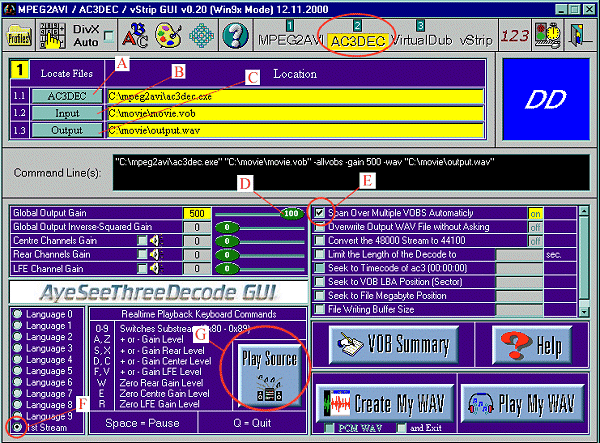The width and height of the screenshot is (600, 443).
Task: Open the Profiles folder icon
Action: [x=19, y=35]
